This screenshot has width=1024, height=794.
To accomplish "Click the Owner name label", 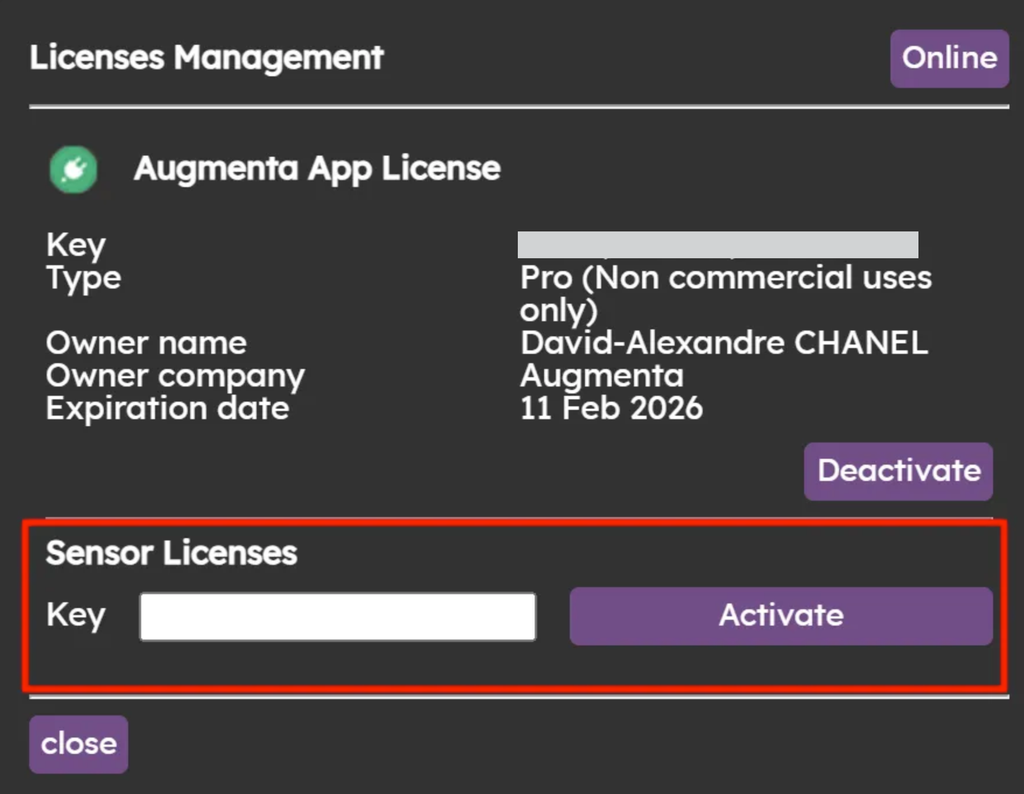I will tap(146, 343).
